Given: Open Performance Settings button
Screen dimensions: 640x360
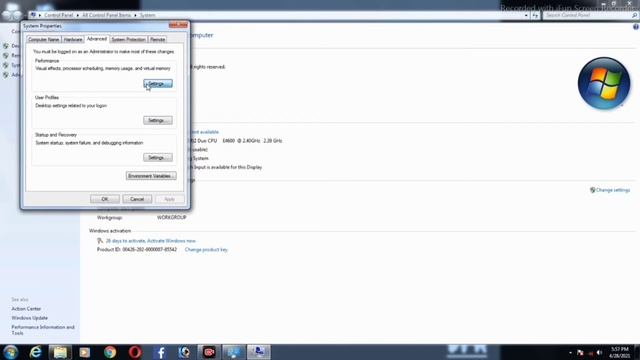Looking at the screenshot, I should pos(158,84).
